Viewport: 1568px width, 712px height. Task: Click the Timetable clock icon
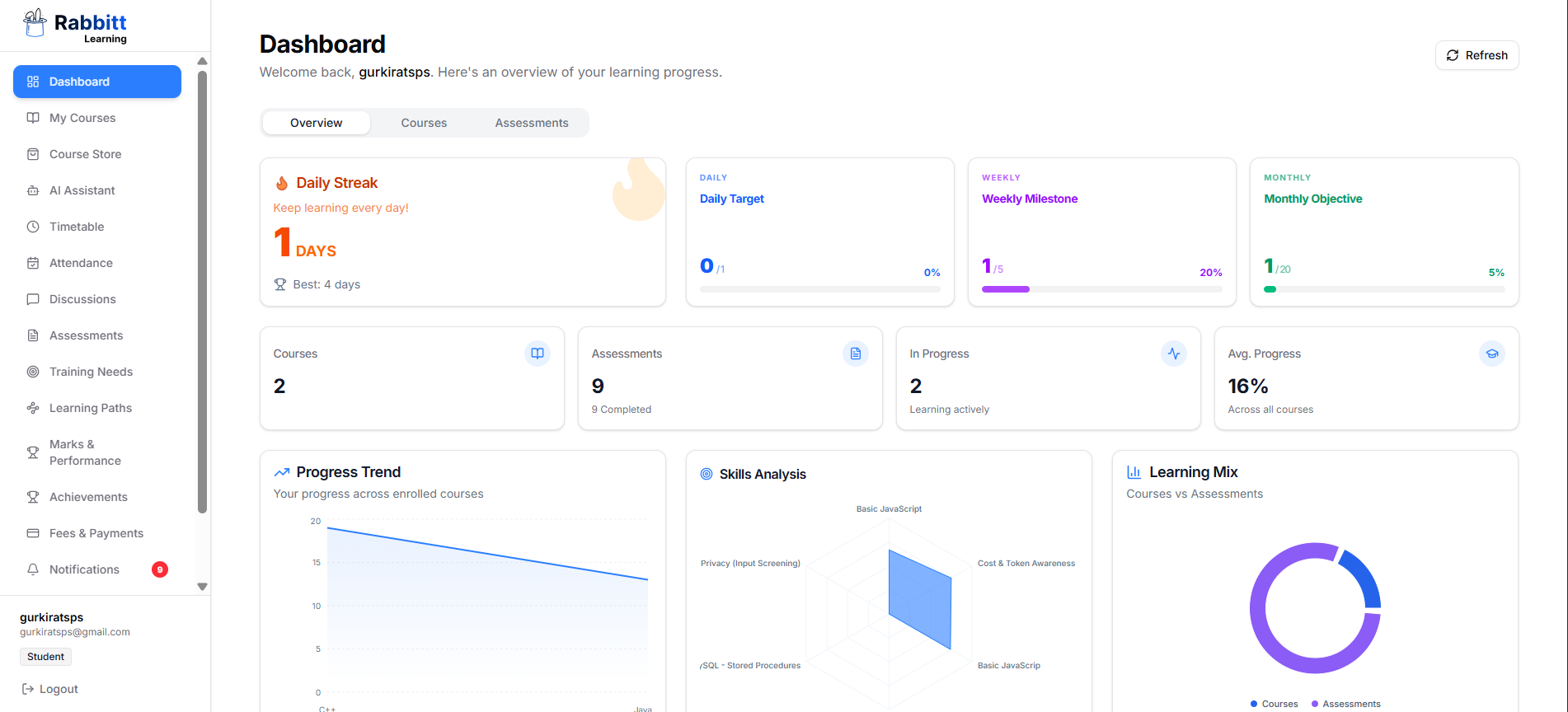tap(33, 227)
